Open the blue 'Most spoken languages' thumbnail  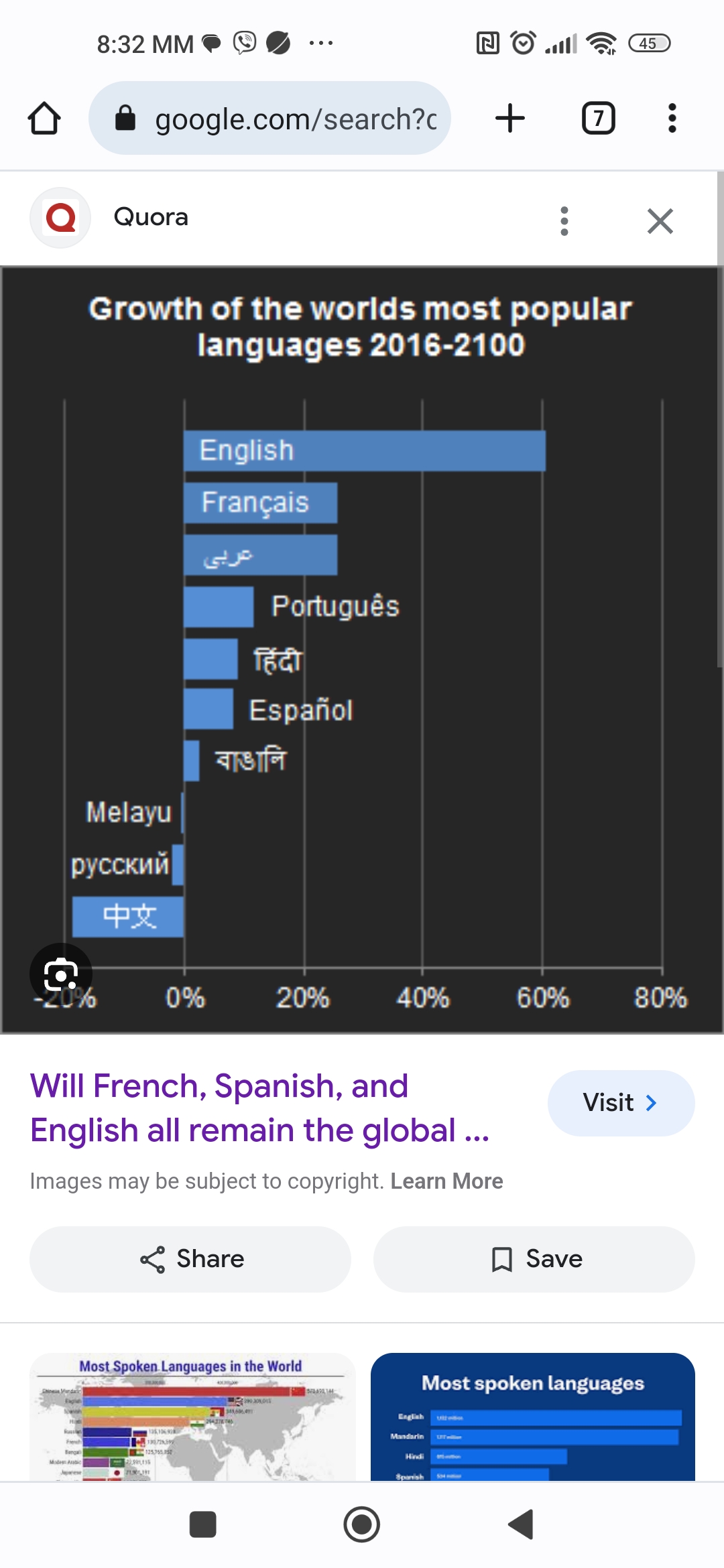pyautogui.click(x=533, y=1416)
